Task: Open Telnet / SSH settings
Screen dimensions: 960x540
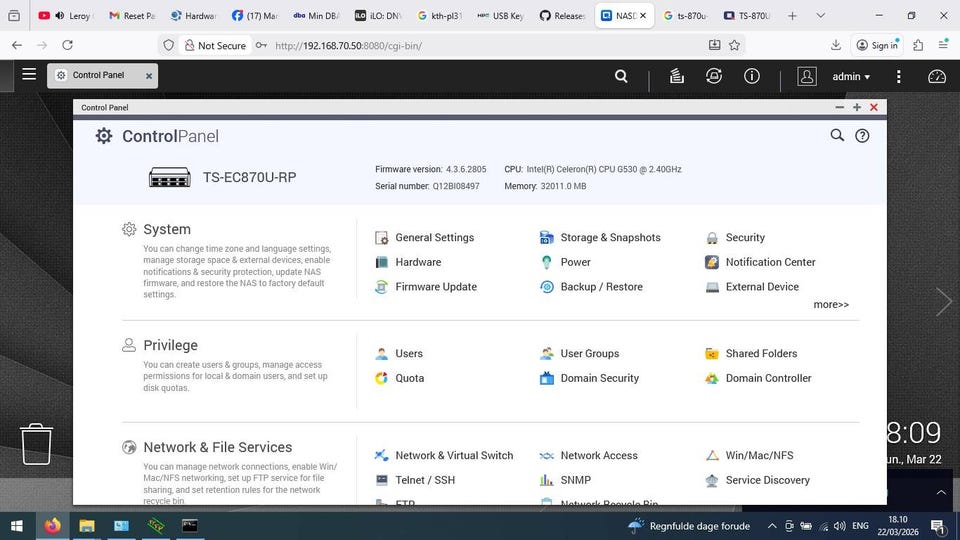Action: [414, 480]
